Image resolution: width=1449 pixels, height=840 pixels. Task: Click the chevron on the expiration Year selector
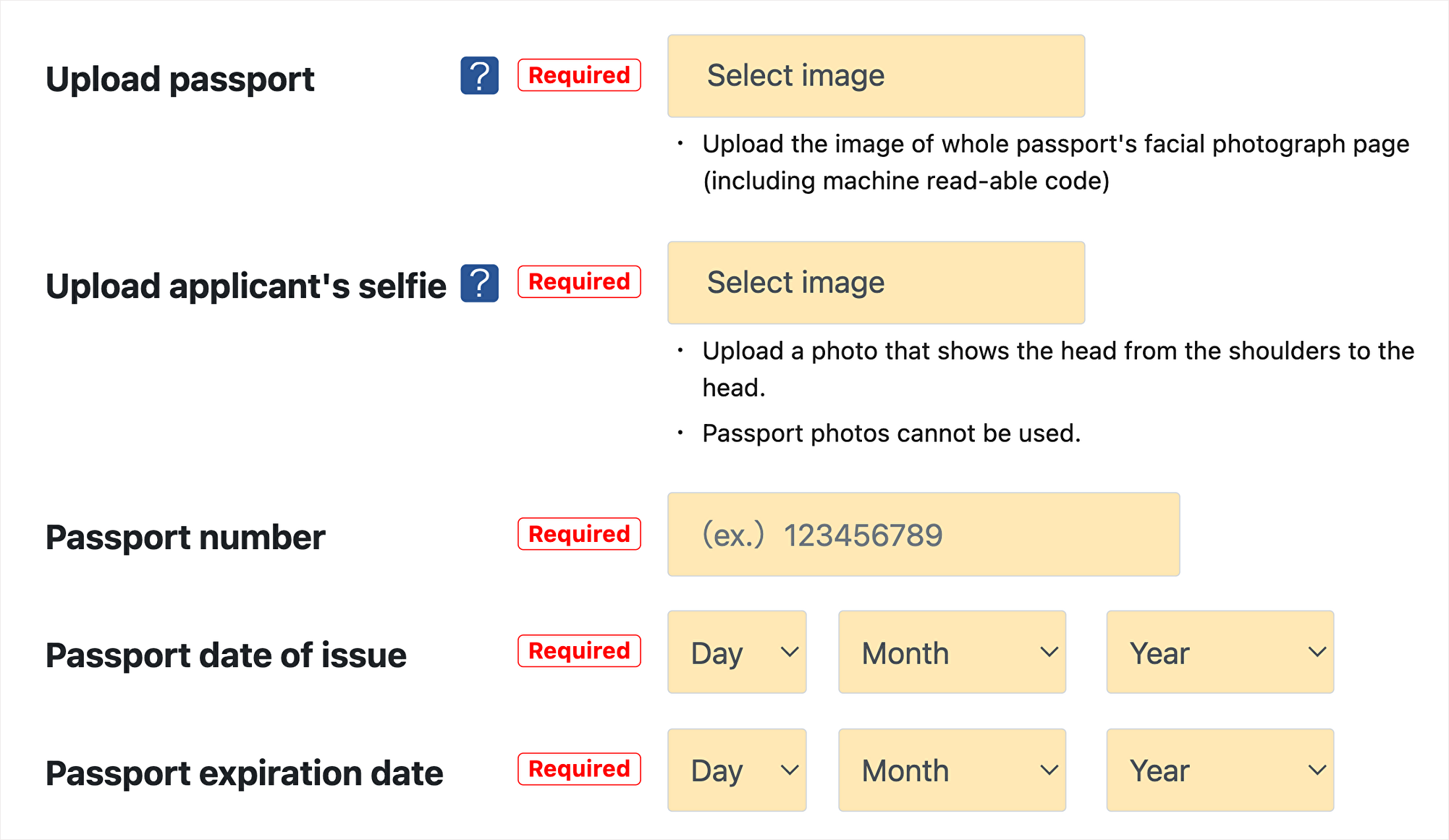tap(1317, 769)
